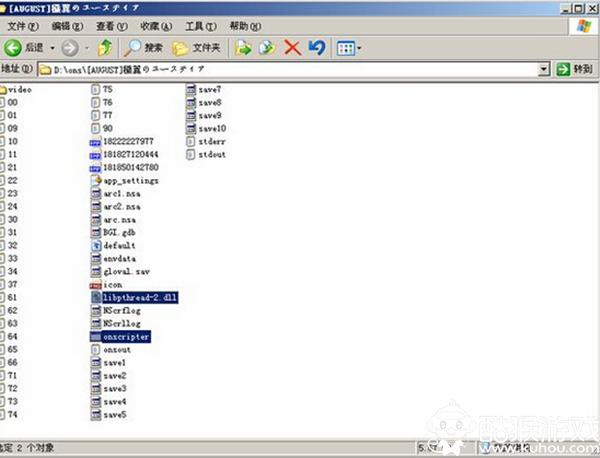Click the Back navigation arrow
The width and height of the screenshot is (600, 458).
tap(15, 47)
